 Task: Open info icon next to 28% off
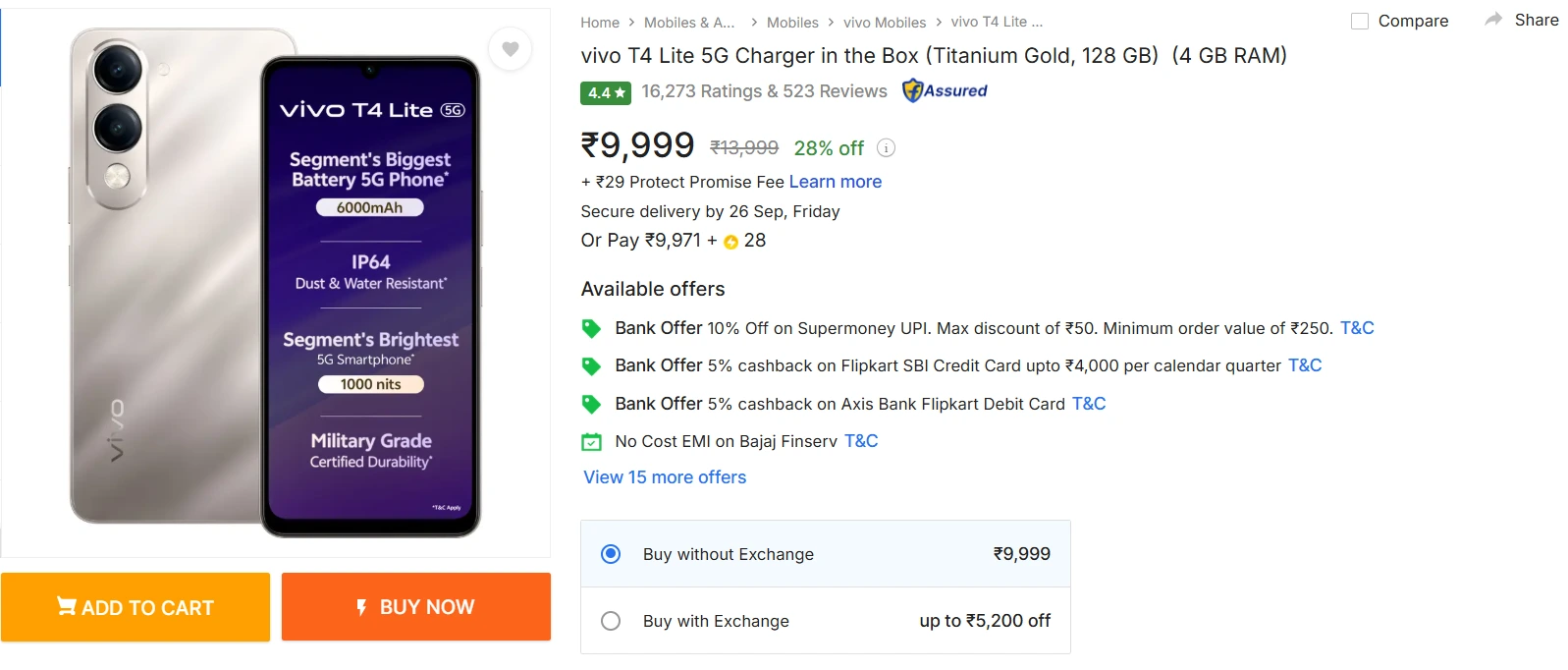(x=886, y=148)
